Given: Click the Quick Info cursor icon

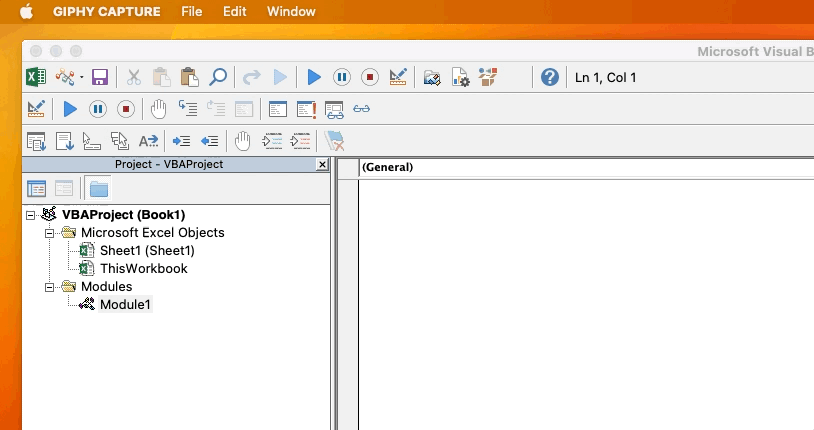Looking at the screenshot, I should click(x=92, y=141).
